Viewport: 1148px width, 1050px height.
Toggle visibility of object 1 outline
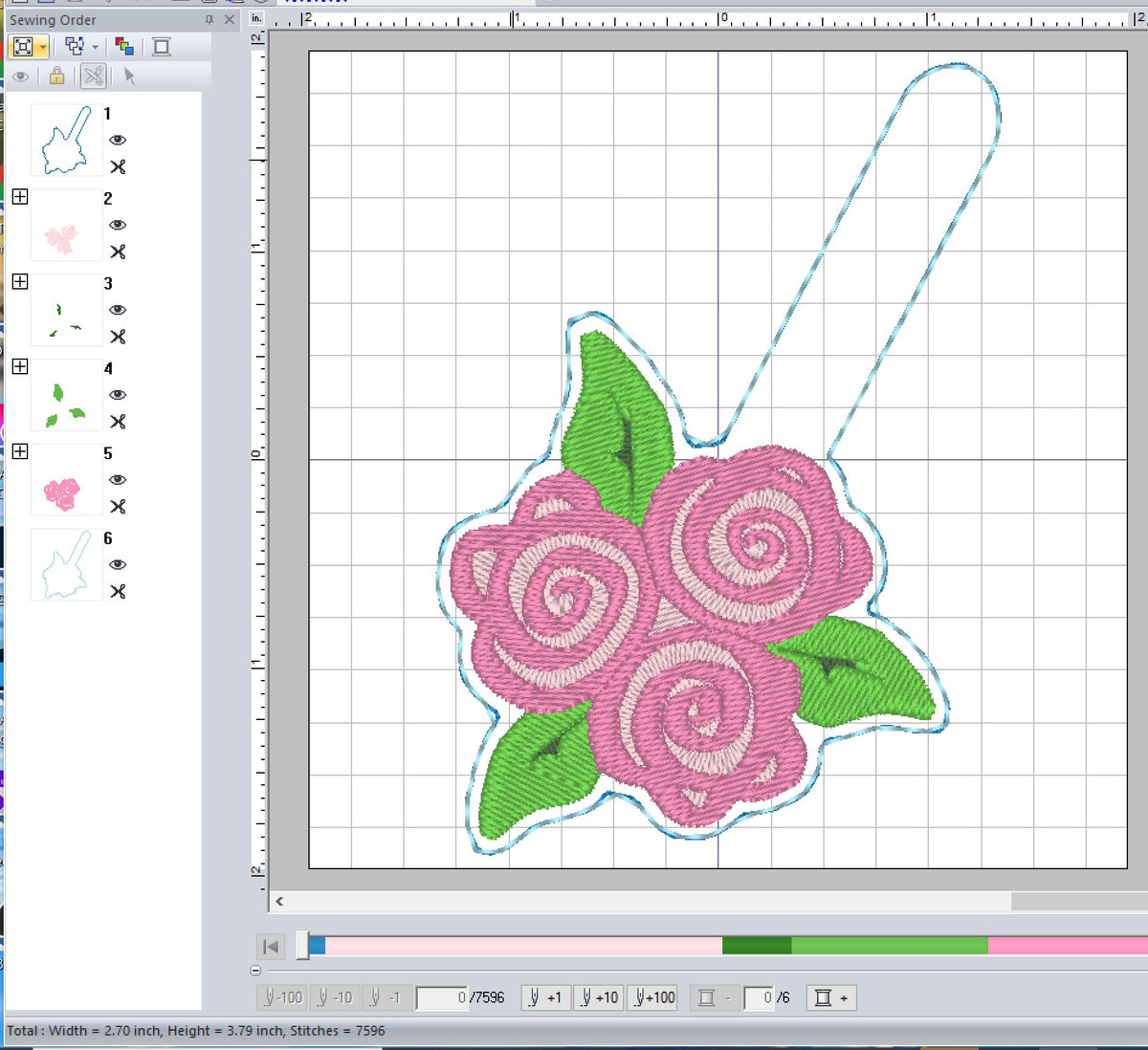coord(116,141)
